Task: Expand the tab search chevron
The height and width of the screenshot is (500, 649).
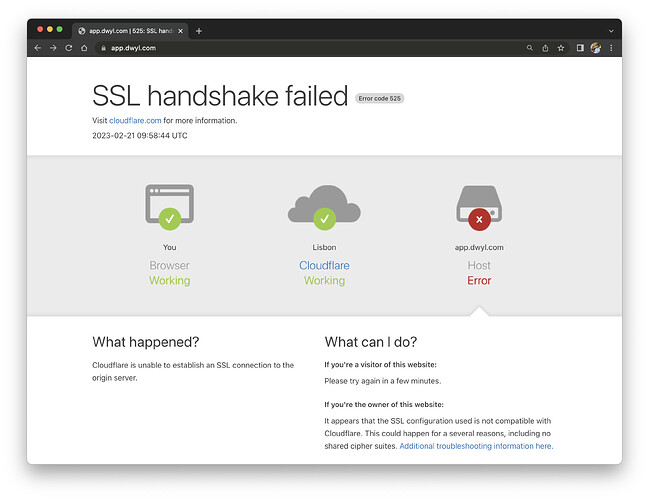Action: pyautogui.click(x=611, y=30)
